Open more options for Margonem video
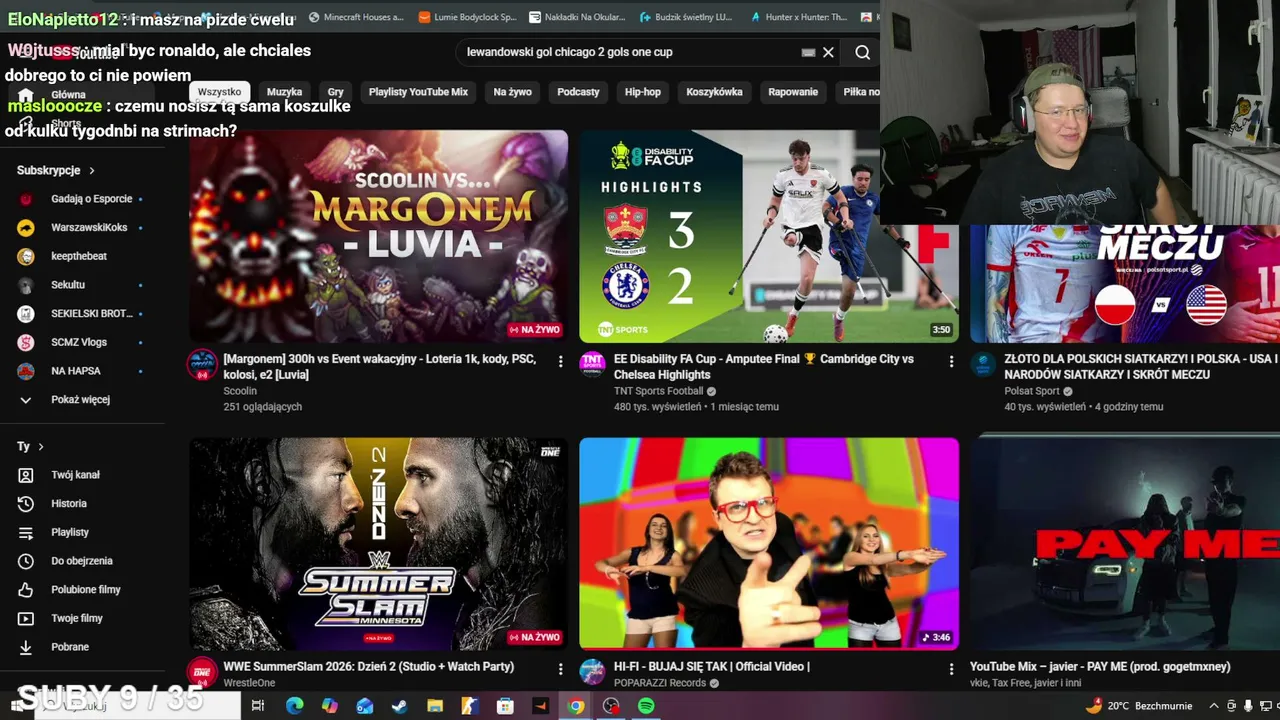Viewport: 1280px width, 720px height. (x=560, y=361)
